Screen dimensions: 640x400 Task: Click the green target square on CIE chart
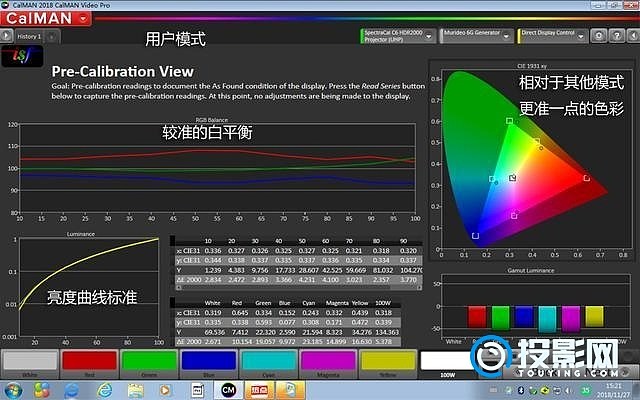tap(509, 121)
